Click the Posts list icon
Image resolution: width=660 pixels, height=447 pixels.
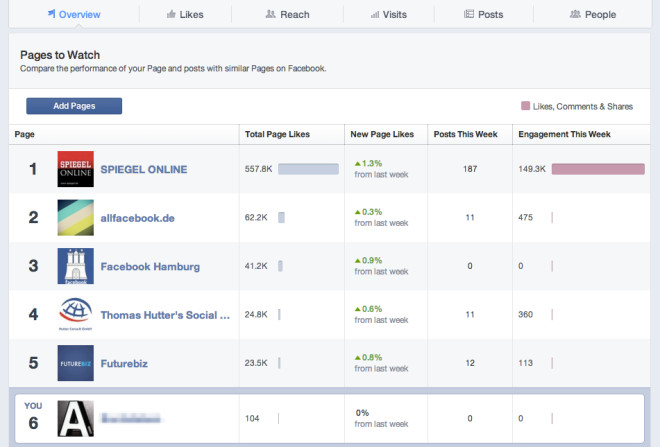click(x=468, y=14)
